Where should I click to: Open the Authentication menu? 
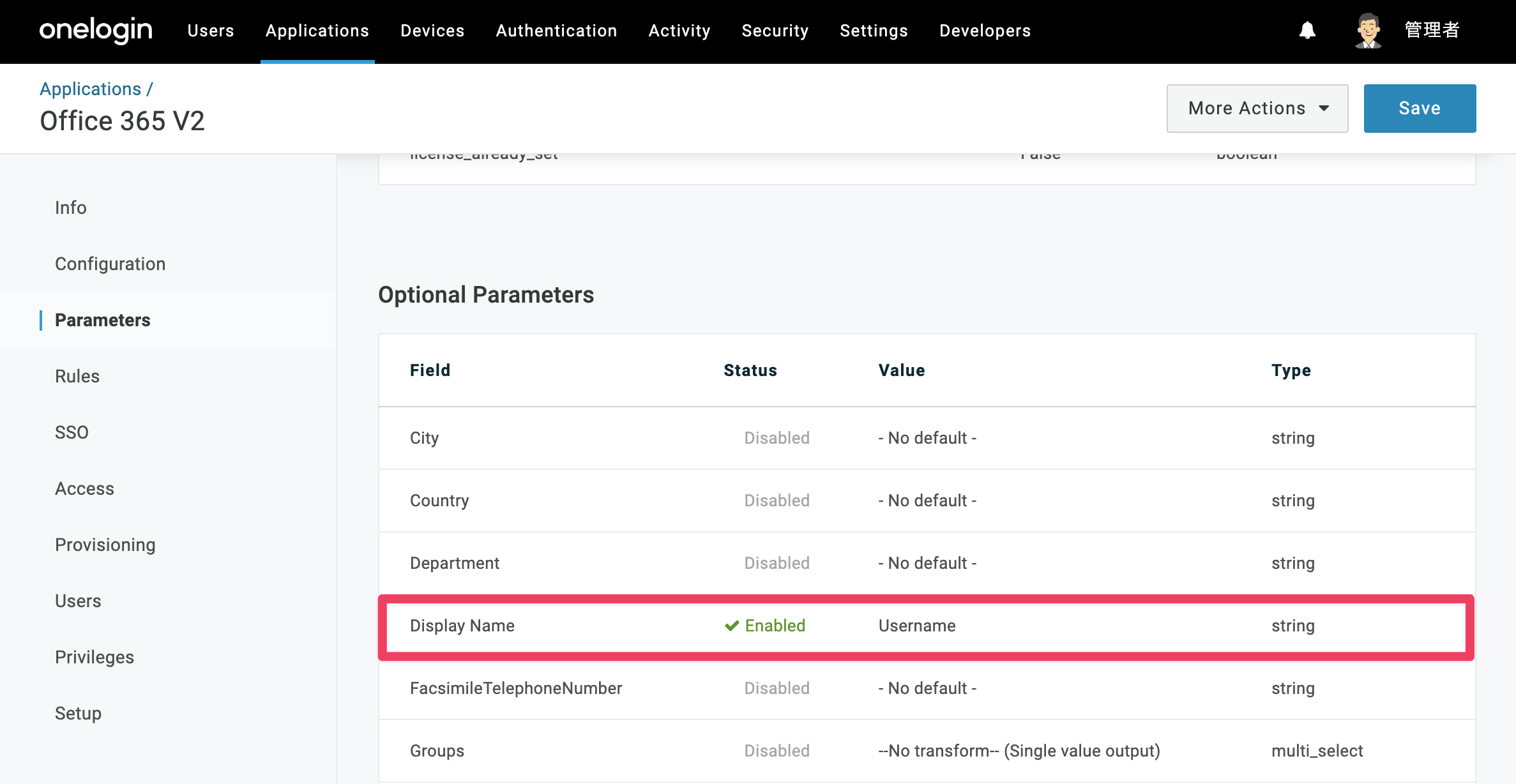(556, 31)
